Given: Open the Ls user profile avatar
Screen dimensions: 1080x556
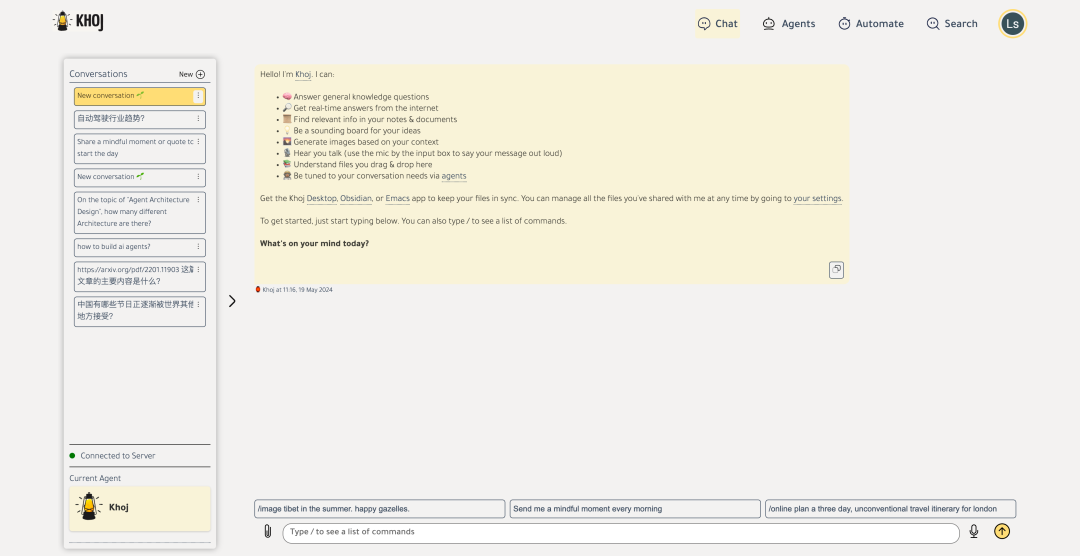Looking at the screenshot, I should (x=1012, y=23).
